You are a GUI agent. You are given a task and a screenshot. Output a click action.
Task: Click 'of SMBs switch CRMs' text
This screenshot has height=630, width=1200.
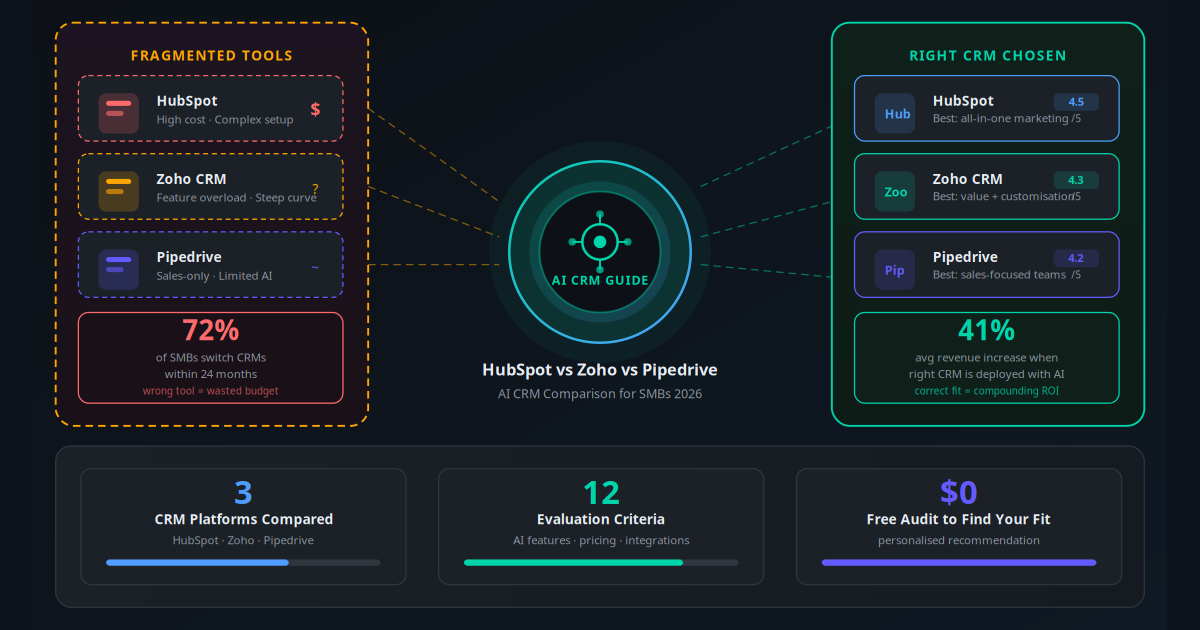point(210,357)
